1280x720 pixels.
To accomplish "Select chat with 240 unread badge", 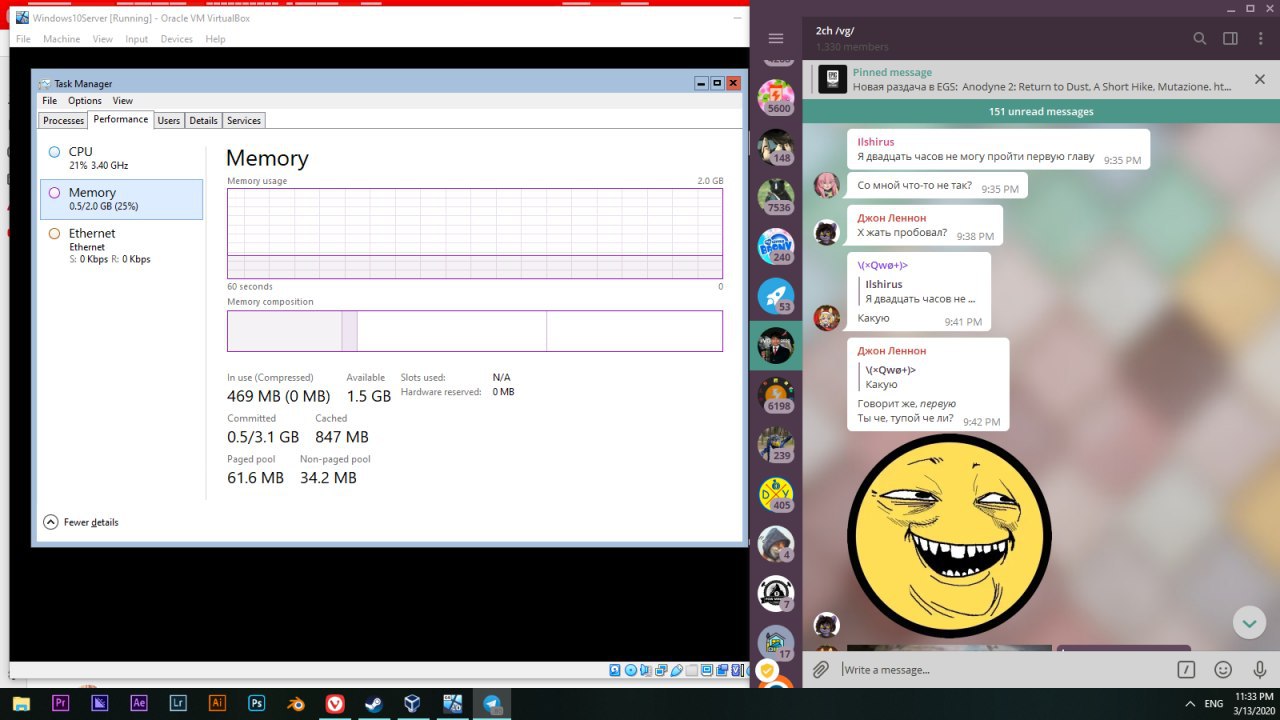I will (x=776, y=246).
